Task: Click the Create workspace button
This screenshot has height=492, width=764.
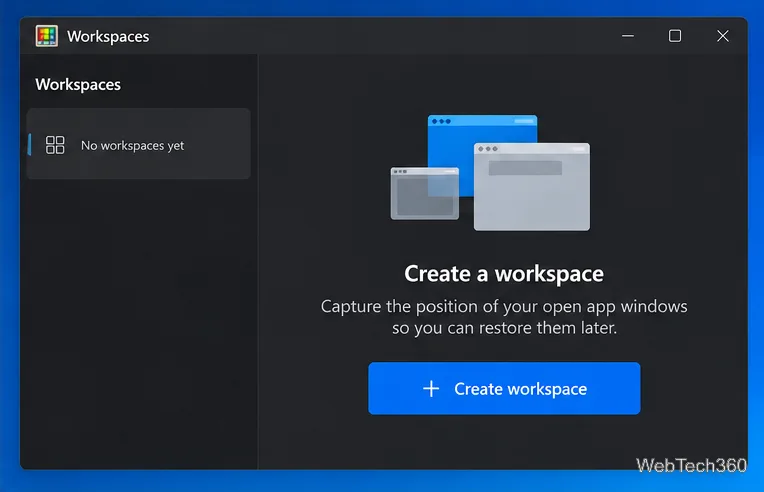Action: (504, 388)
